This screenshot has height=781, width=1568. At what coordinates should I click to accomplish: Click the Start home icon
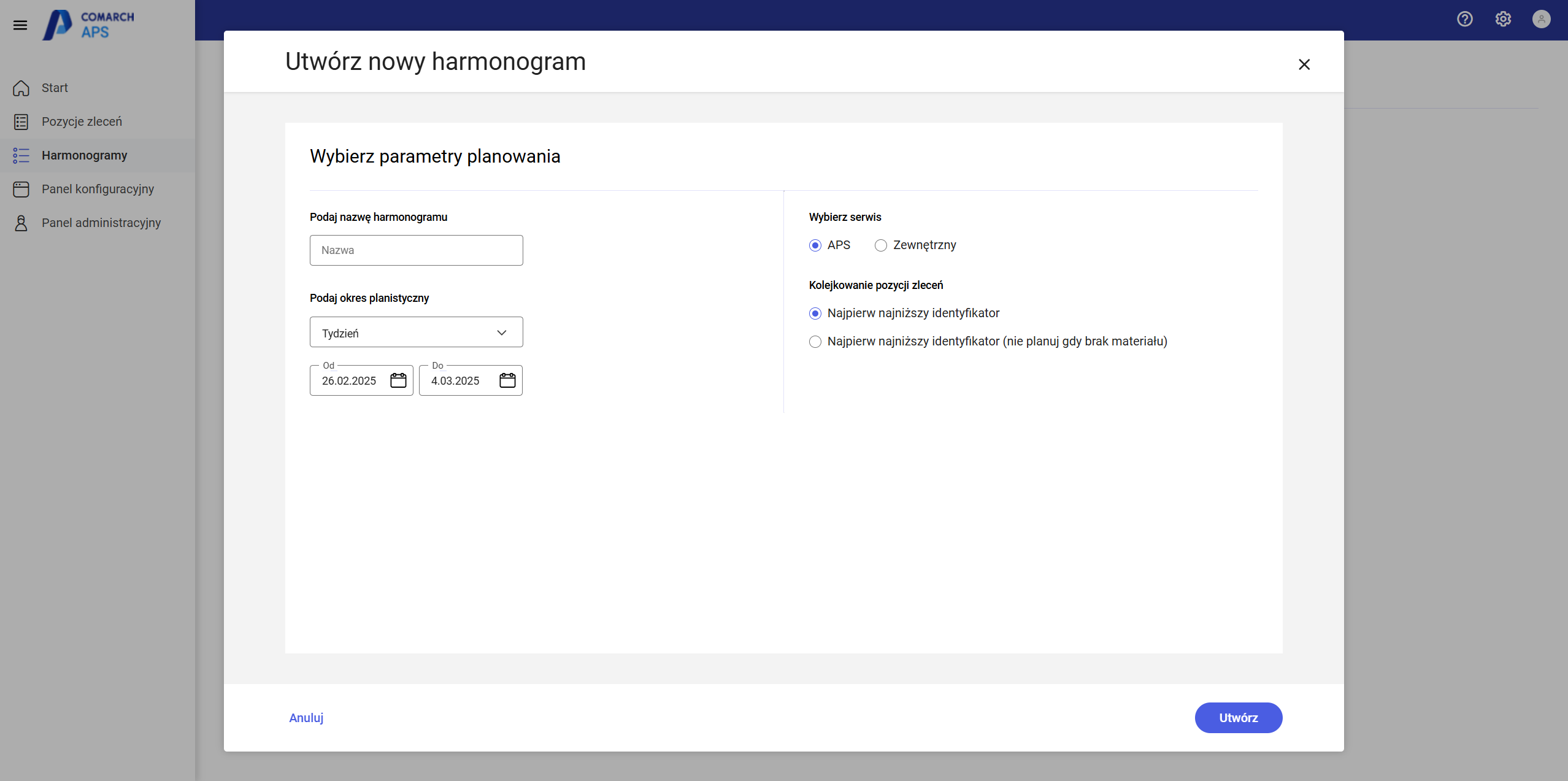[21, 88]
